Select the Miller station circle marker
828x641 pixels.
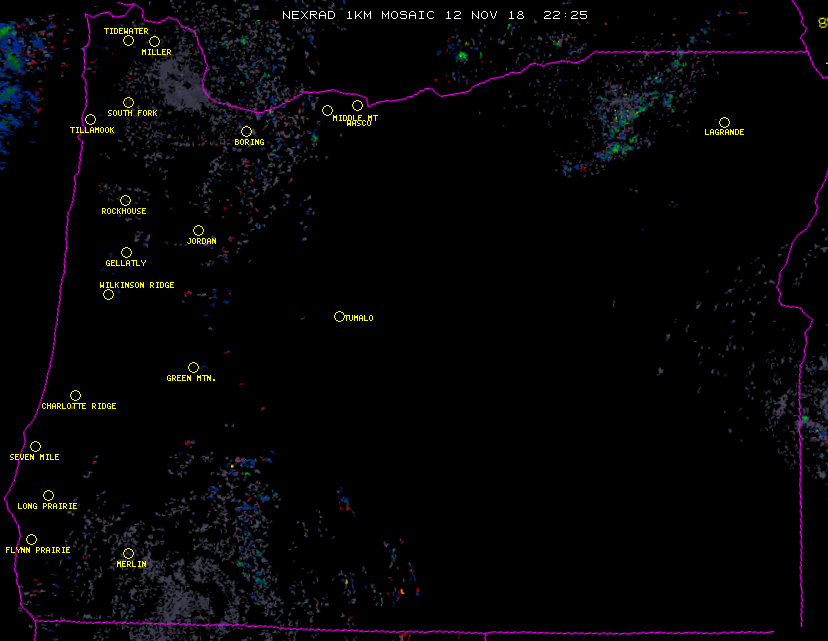coord(154,42)
